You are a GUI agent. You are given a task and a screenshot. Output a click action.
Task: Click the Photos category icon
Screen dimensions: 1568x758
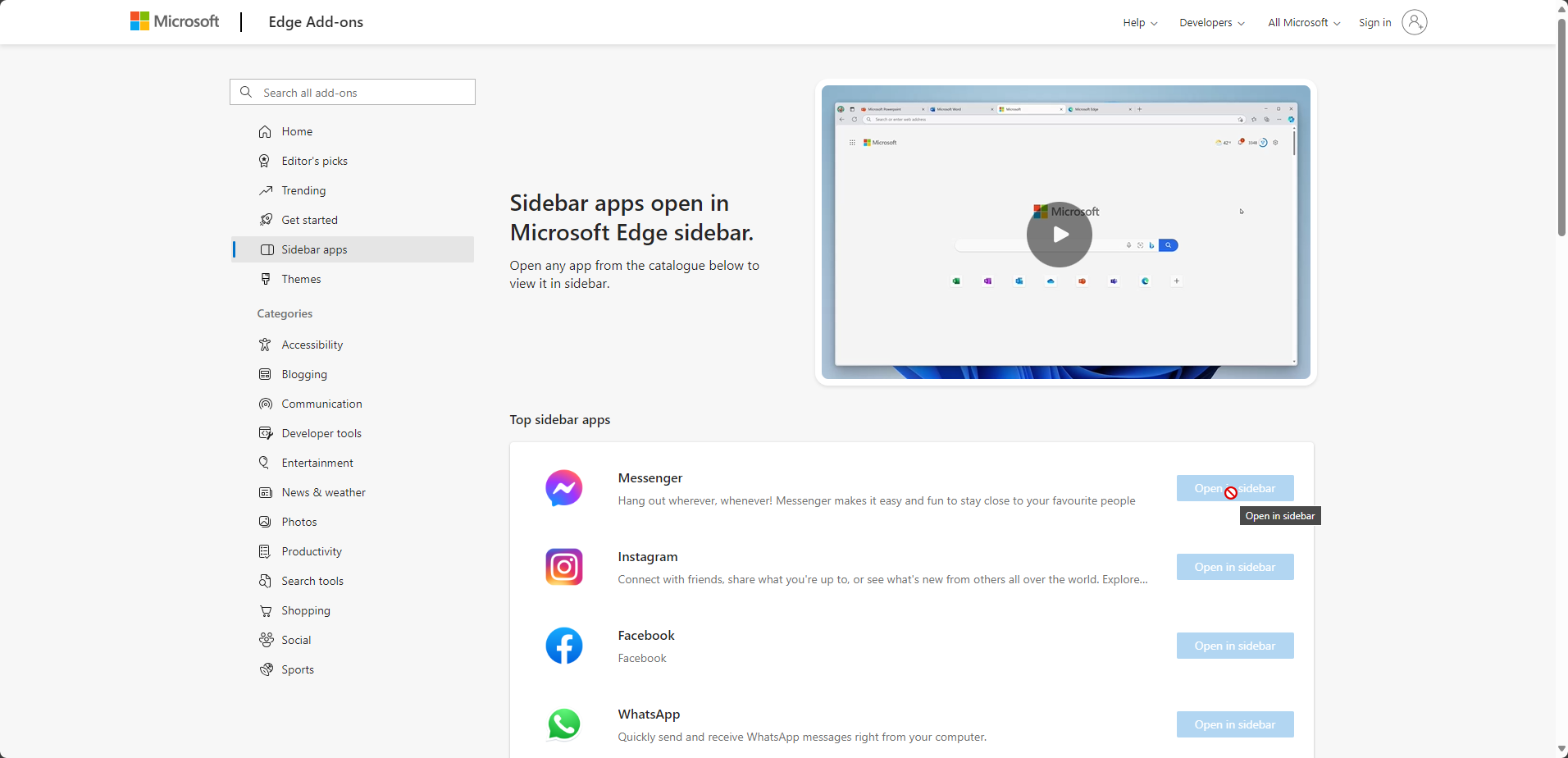pos(265,522)
